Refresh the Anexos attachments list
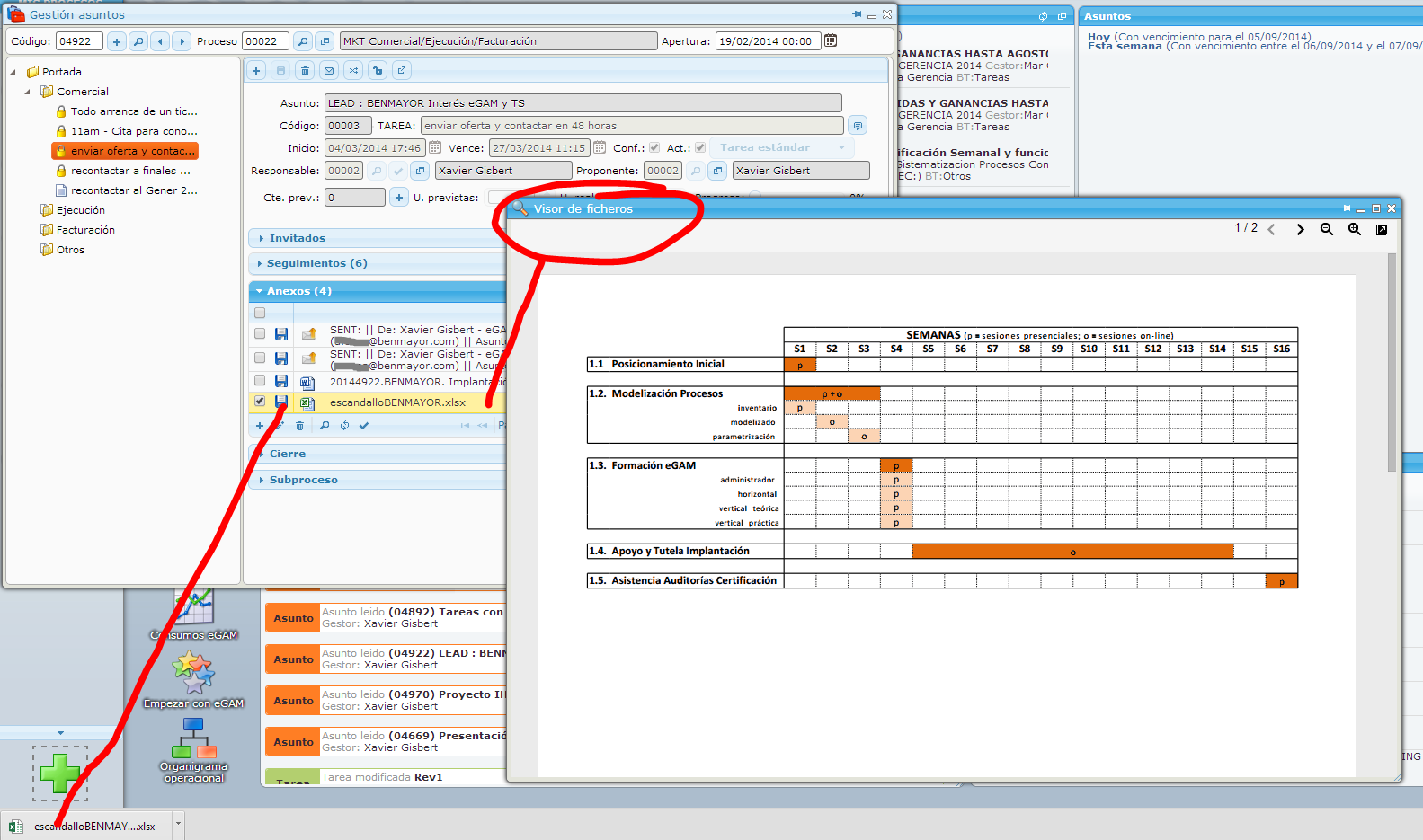Viewport: 1423px width, 840px height. click(344, 426)
